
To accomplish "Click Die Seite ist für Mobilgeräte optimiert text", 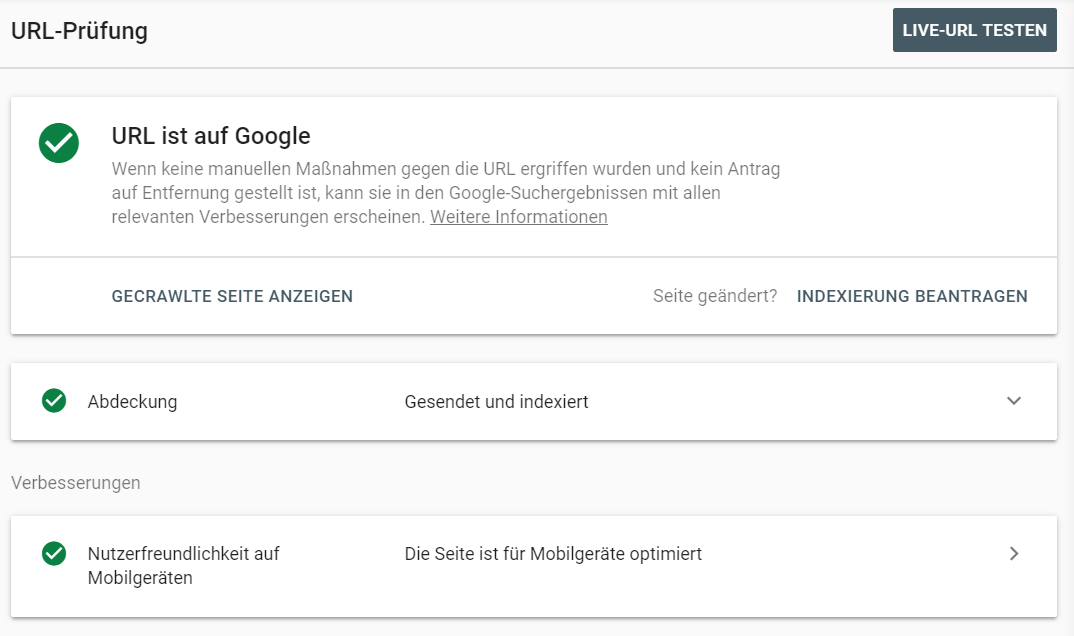I will coord(553,553).
